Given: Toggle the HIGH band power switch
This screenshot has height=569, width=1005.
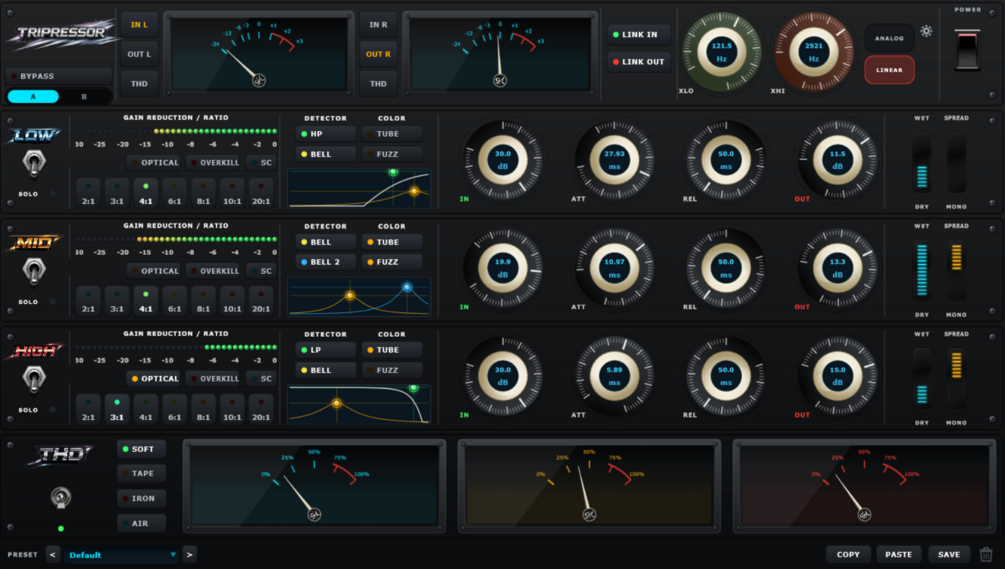Looking at the screenshot, I should click(33, 379).
